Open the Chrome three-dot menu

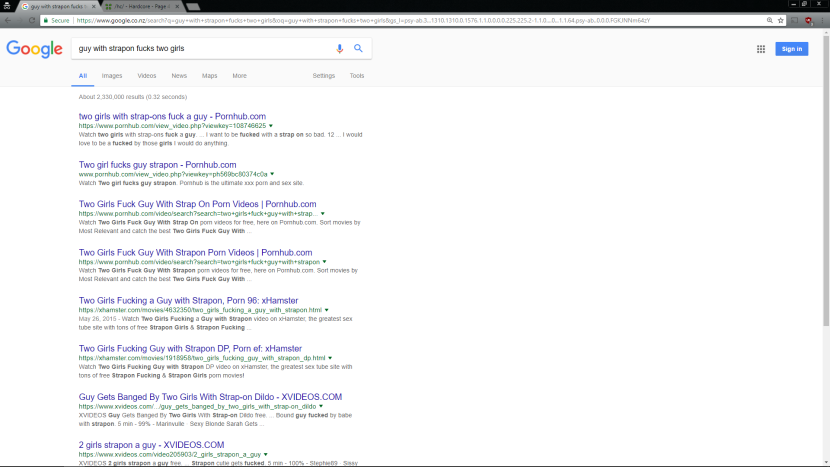[822, 19]
